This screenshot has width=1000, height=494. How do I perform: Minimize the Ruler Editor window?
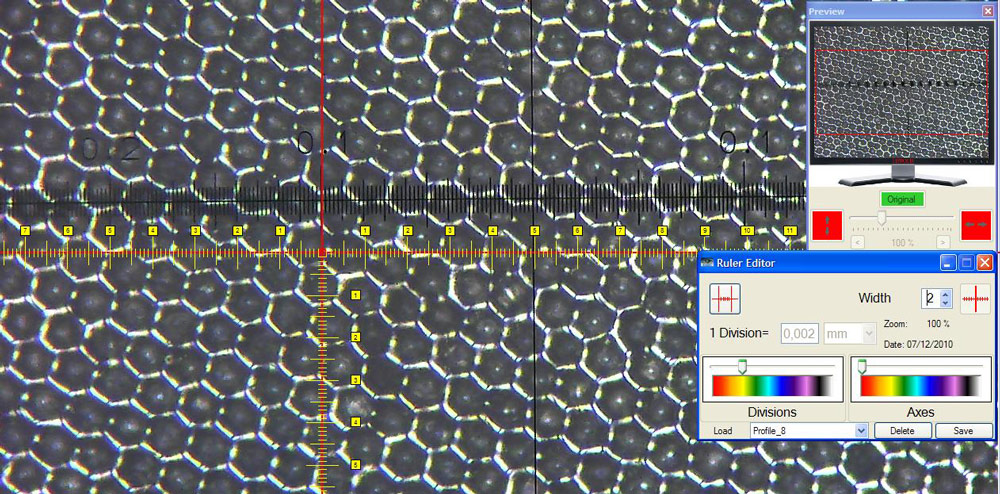(950, 262)
